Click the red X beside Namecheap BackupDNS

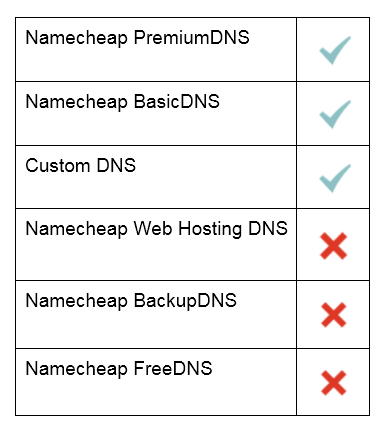point(334,315)
